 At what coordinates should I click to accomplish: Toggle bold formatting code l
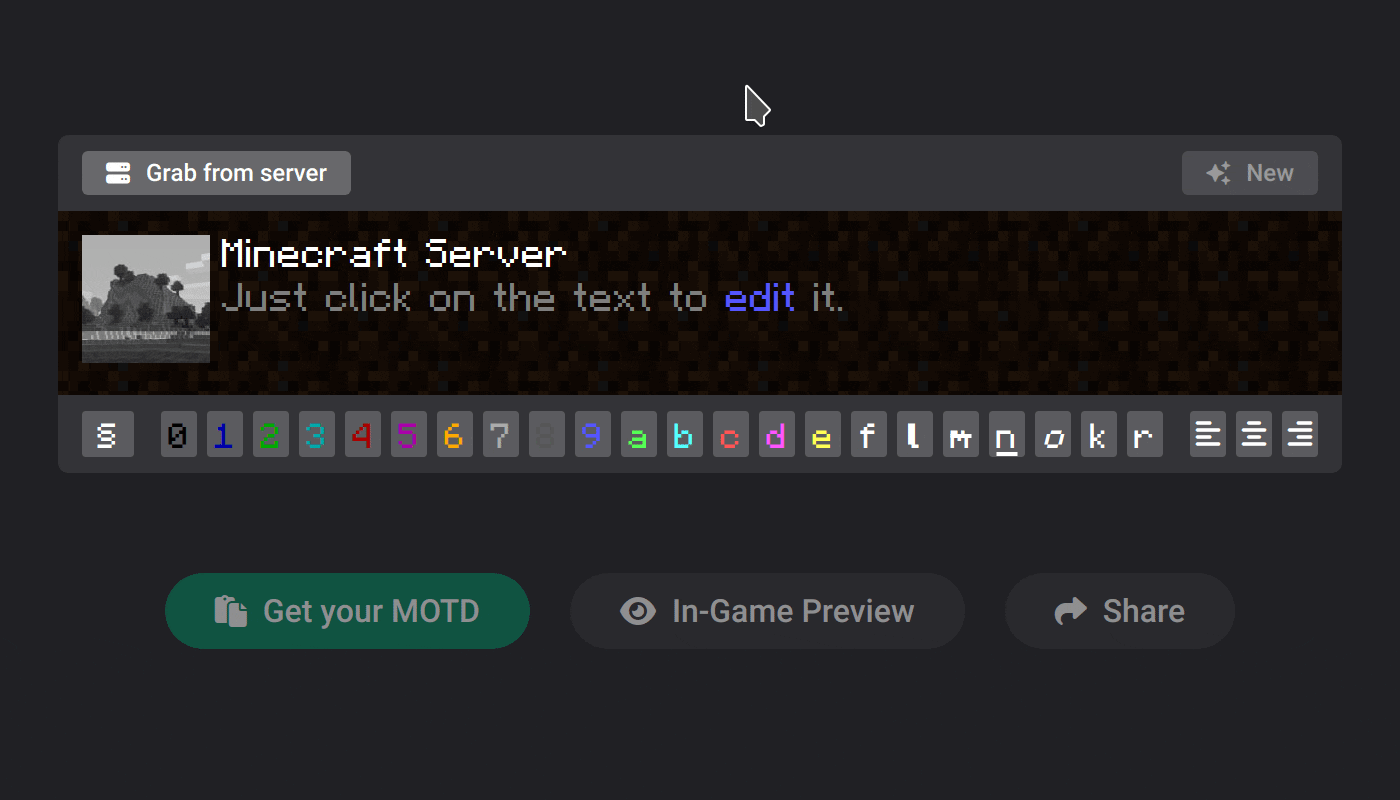coord(915,435)
